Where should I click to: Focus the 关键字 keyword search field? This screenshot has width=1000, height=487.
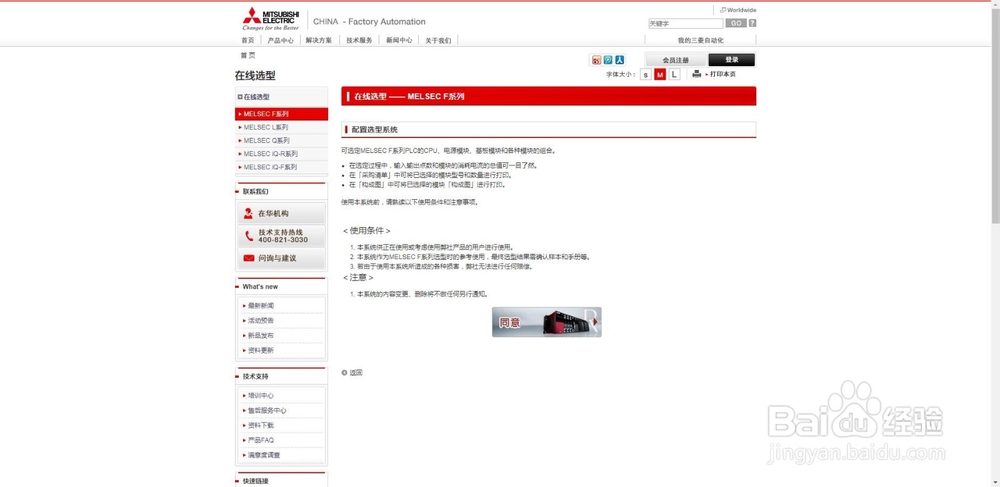(686, 24)
